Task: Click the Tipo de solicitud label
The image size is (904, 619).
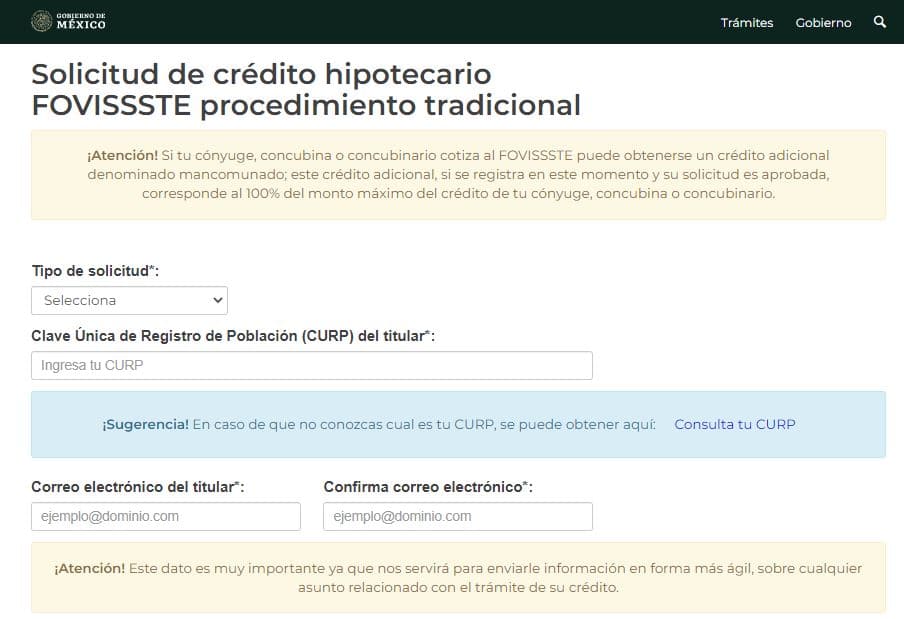Action: 95,271
